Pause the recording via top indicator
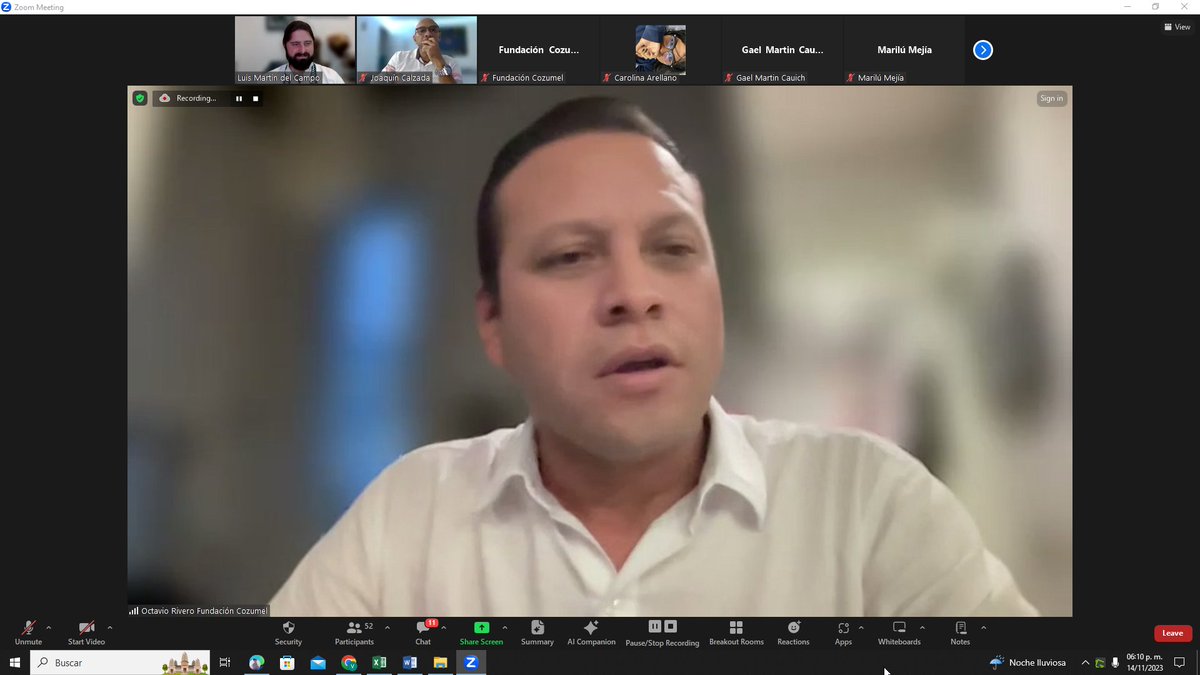This screenshot has width=1200, height=675. pos(239,98)
